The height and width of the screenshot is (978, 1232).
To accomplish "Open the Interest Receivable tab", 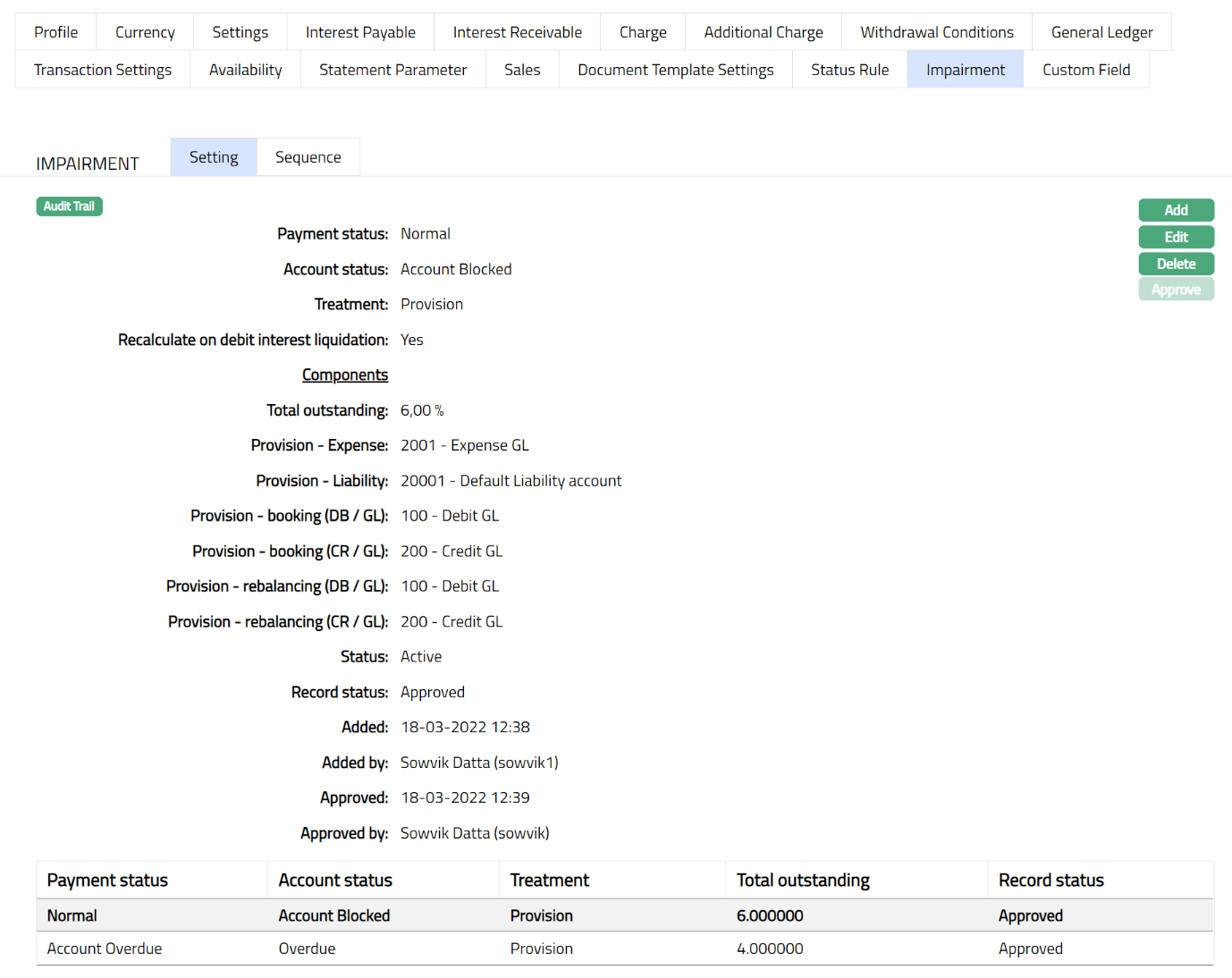I will click(x=517, y=31).
